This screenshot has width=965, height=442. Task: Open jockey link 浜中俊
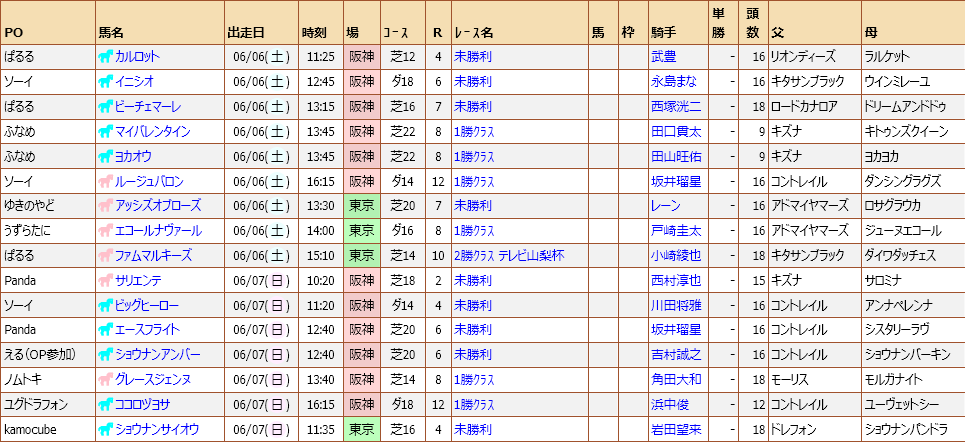click(670, 404)
